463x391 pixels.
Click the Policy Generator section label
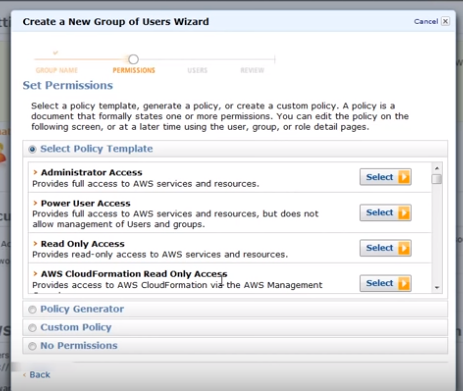click(82, 309)
